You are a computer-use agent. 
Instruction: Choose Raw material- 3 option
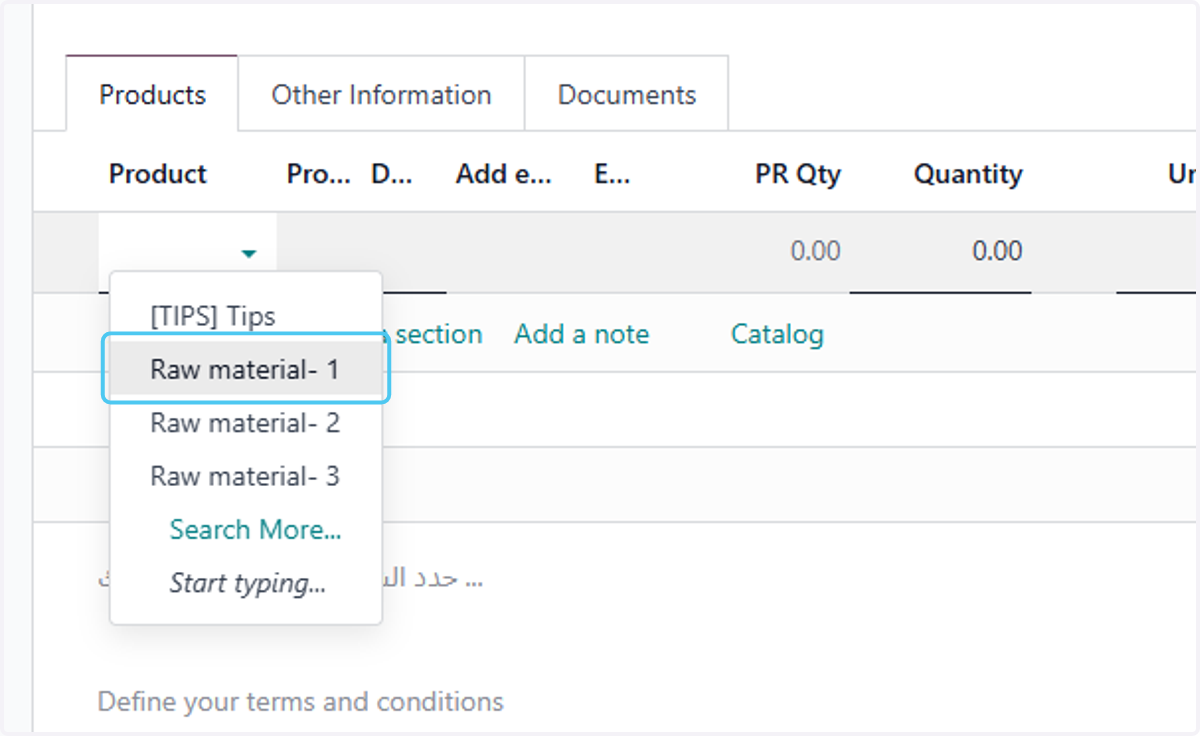point(246,476)
